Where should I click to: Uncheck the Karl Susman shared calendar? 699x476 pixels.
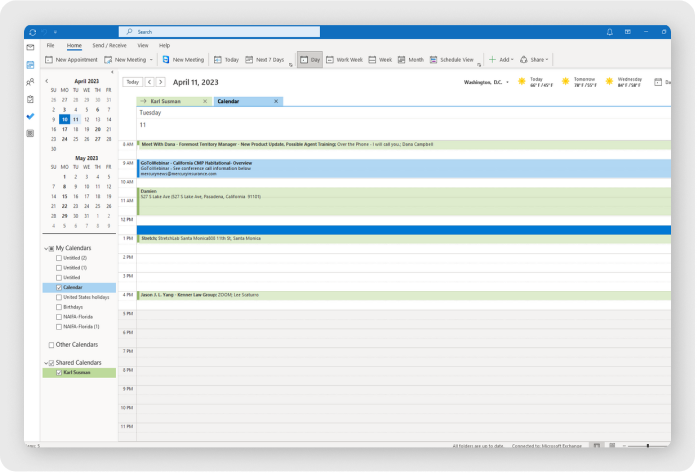tap(59, 372)
